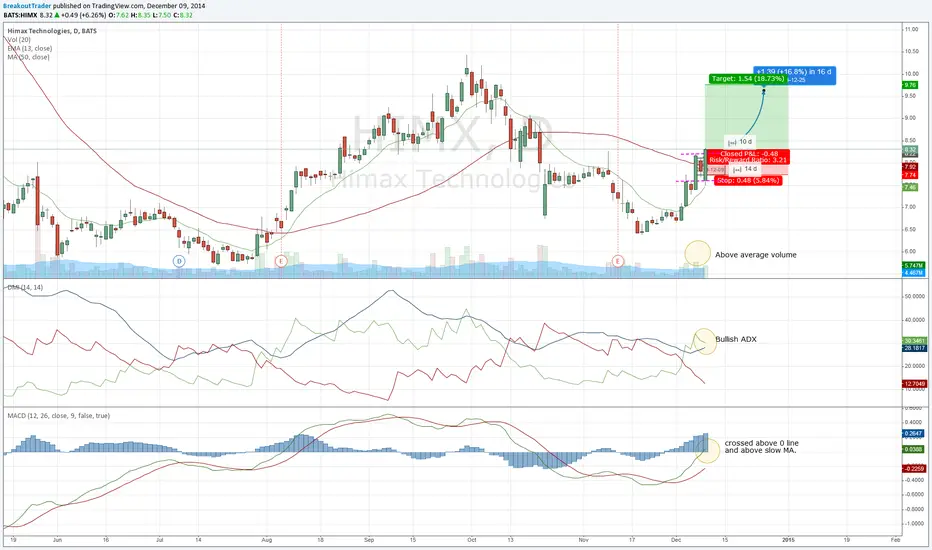Click the 'Dec' label on the time axis

pyautogui.click(x=676, y=540)
